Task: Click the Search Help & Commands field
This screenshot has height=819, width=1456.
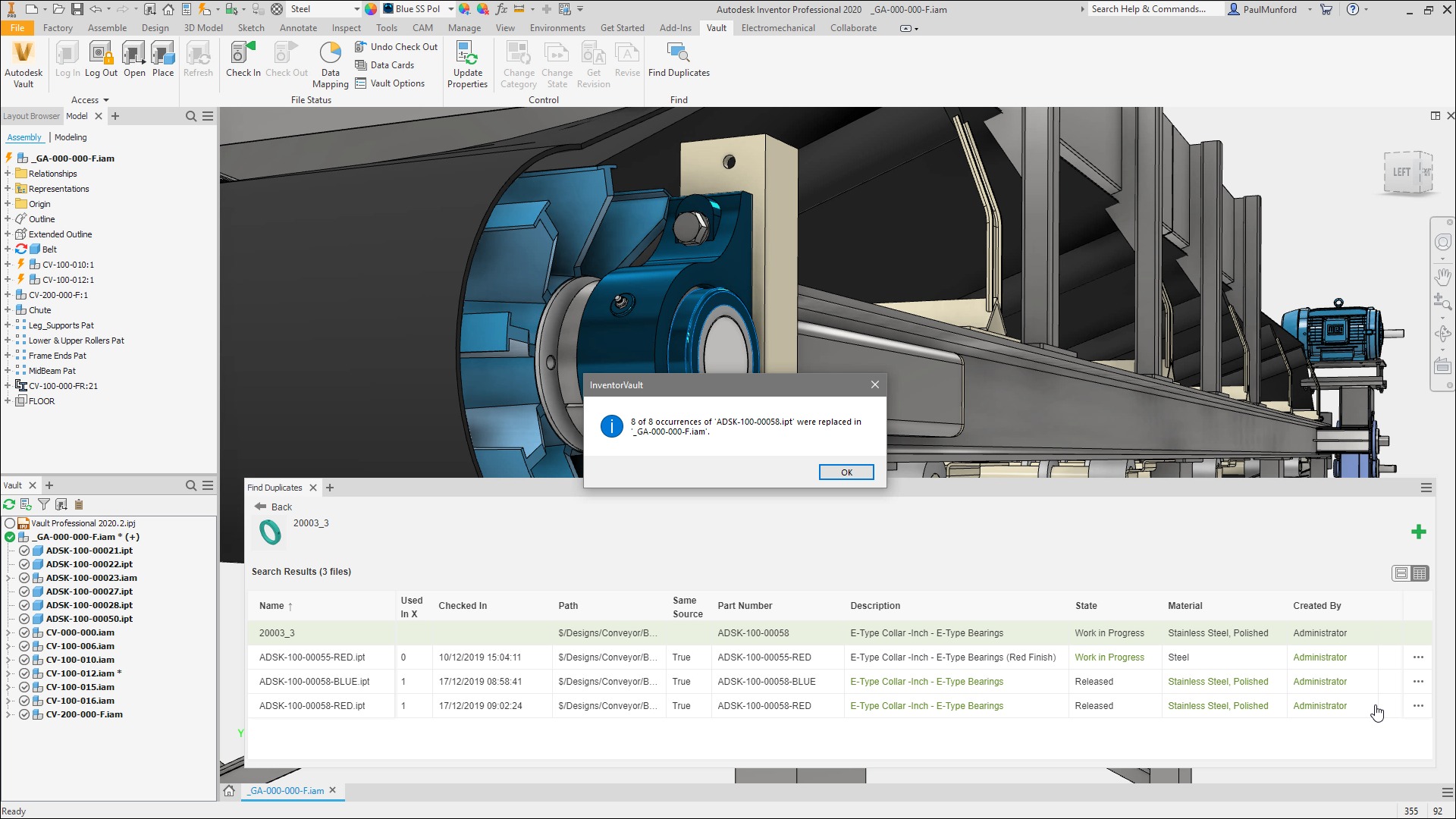Action: click(1155, 9)
